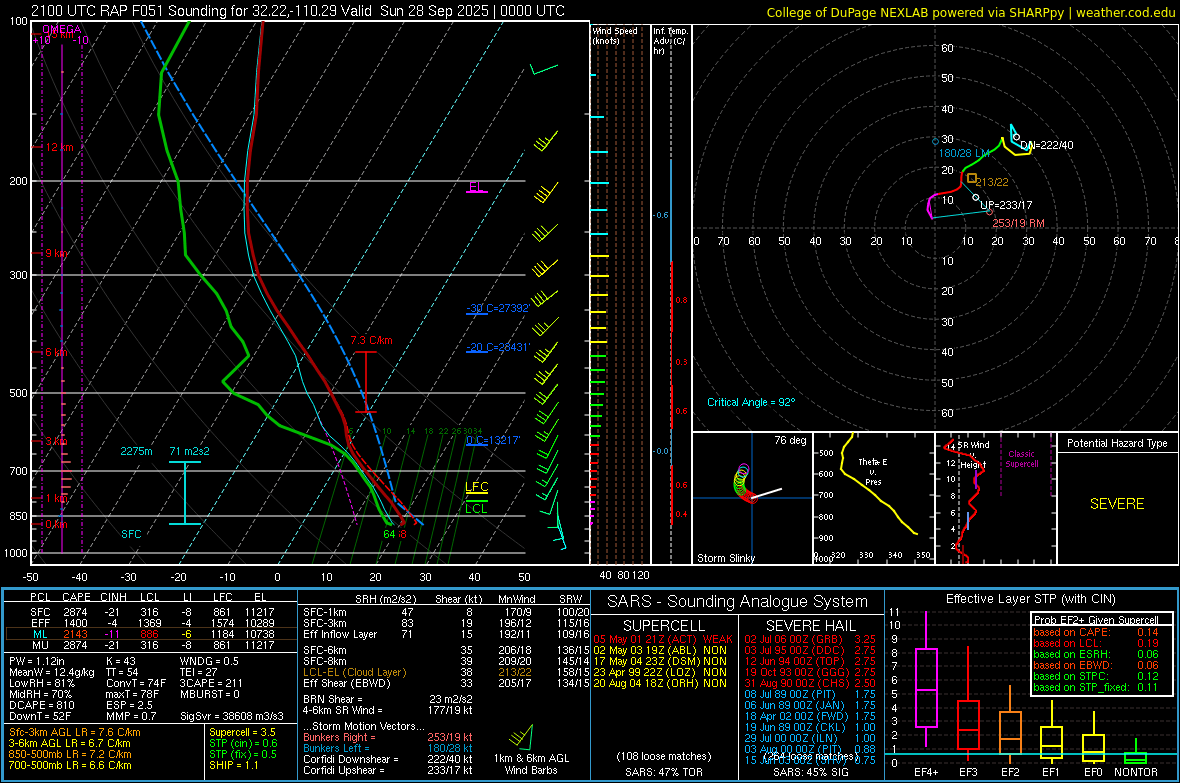This screenshot has width=1180, height=783.
Task: Click the UP=233/17 hodograph label
Action: (1006, 205)
